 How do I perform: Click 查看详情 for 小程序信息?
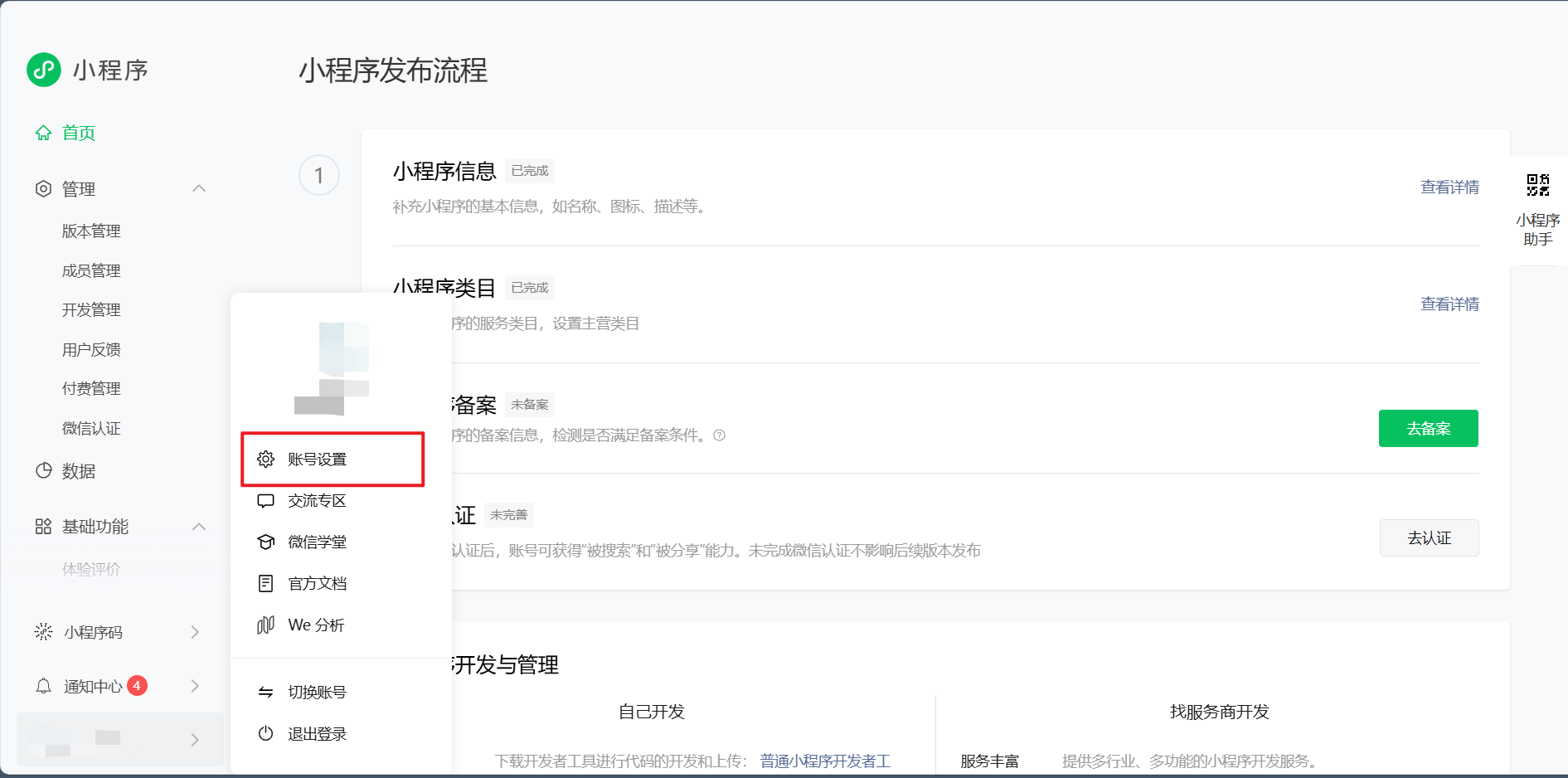1449,187
